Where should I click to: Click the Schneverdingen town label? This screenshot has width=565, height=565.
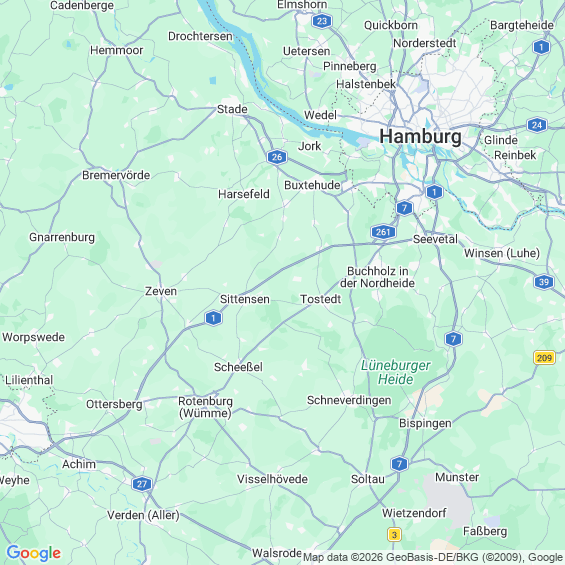[349, 400]
